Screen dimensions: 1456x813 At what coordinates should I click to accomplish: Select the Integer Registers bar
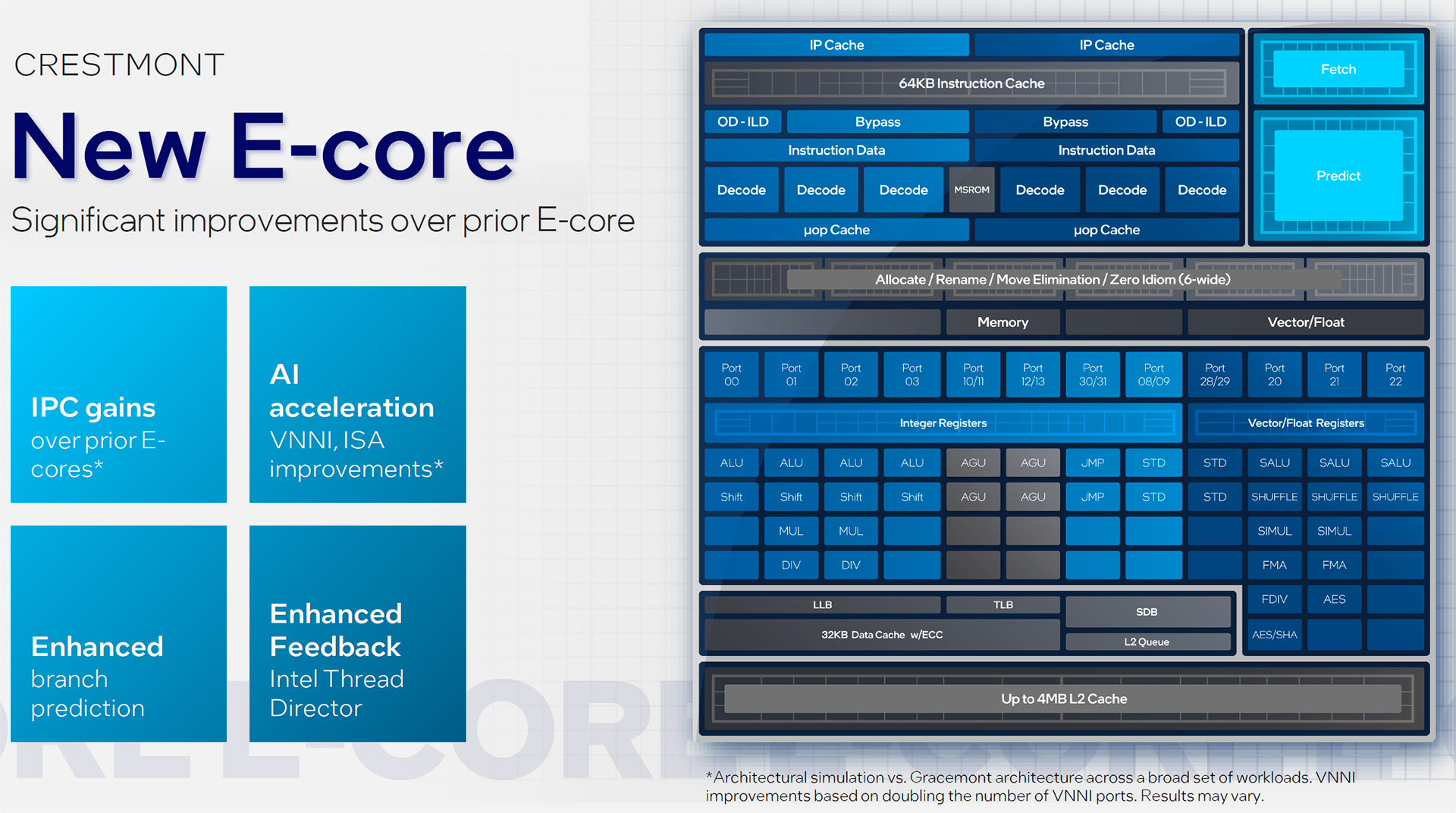coord(943,423)
